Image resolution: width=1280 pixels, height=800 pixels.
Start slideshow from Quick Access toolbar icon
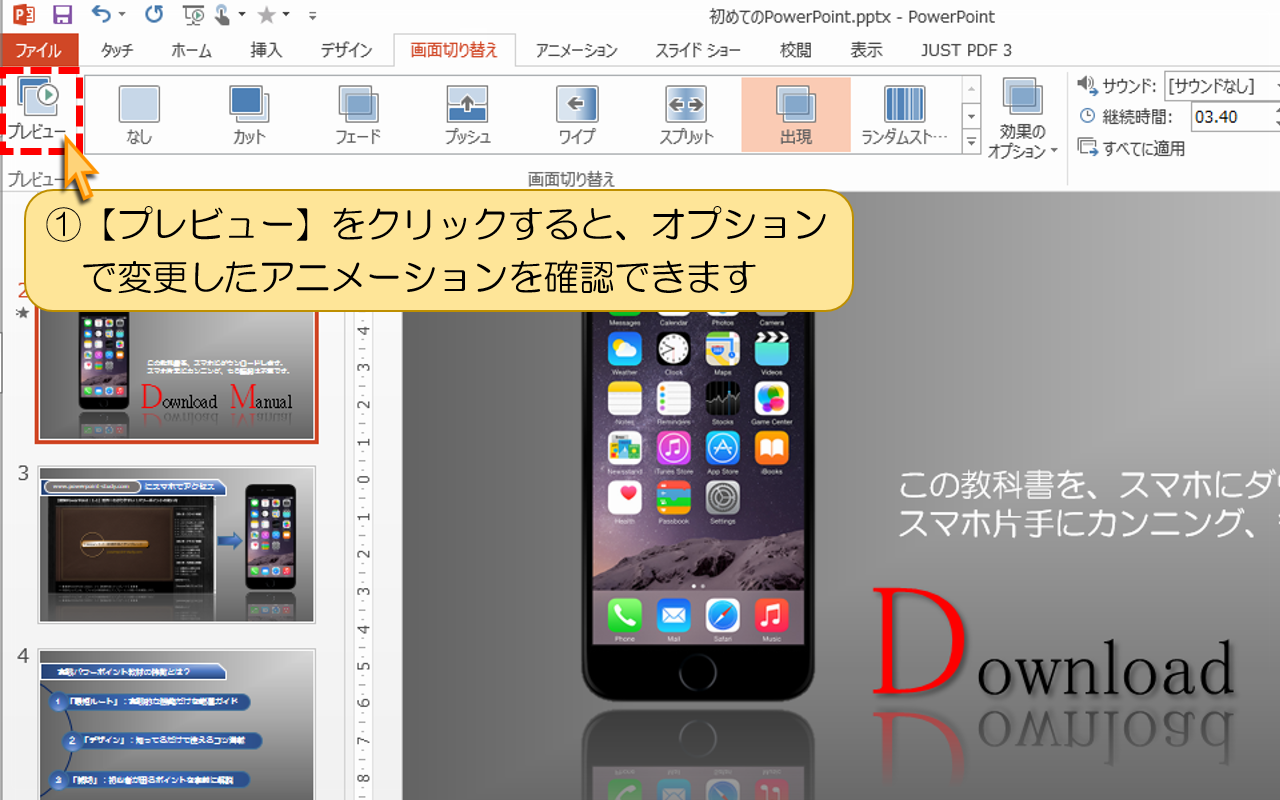[195, 15]
